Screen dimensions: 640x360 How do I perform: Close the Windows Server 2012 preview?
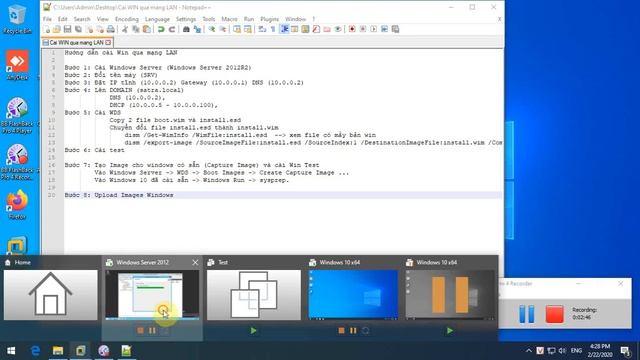coord(195,262)
